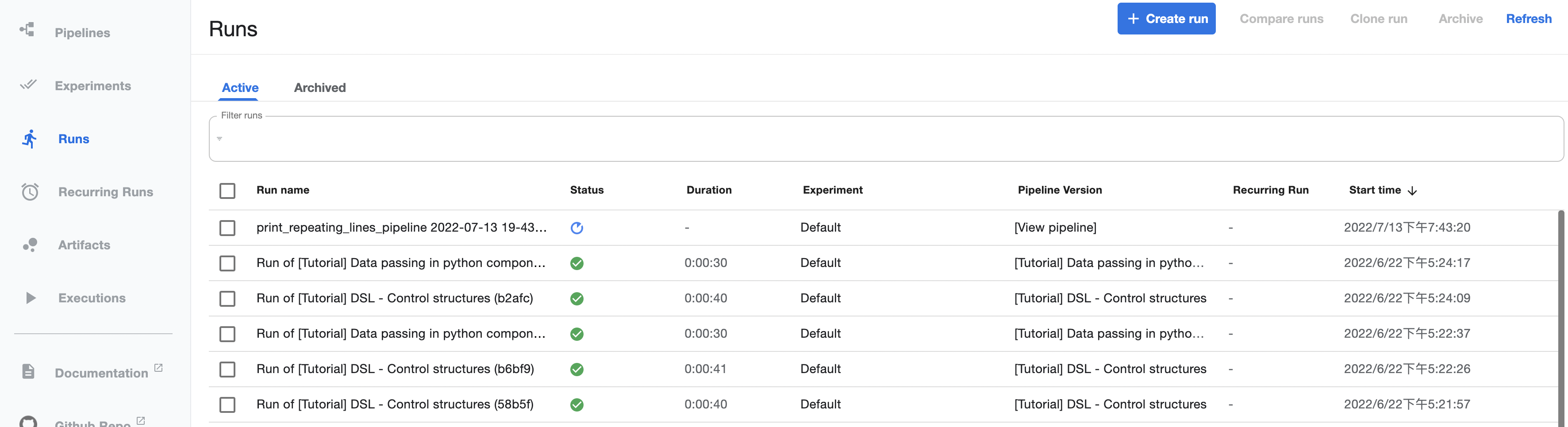Click the Executions play-arrow icon
Viewport: 1568px width, 427px height.
[31, 298]
